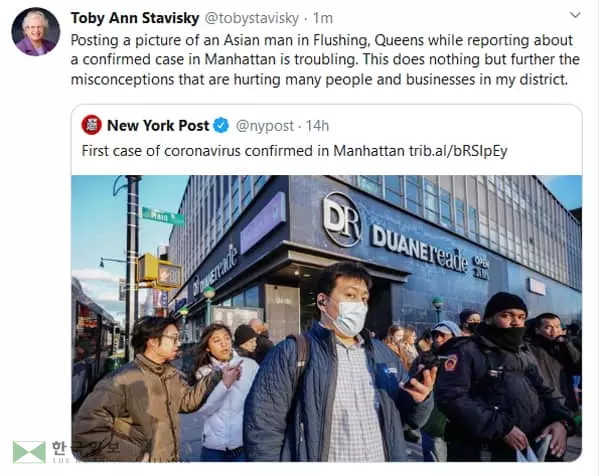This screenshot has height=476, width=600.
Task: Open the 1m tweet timestamp
Action: click(x=323, y=18)
